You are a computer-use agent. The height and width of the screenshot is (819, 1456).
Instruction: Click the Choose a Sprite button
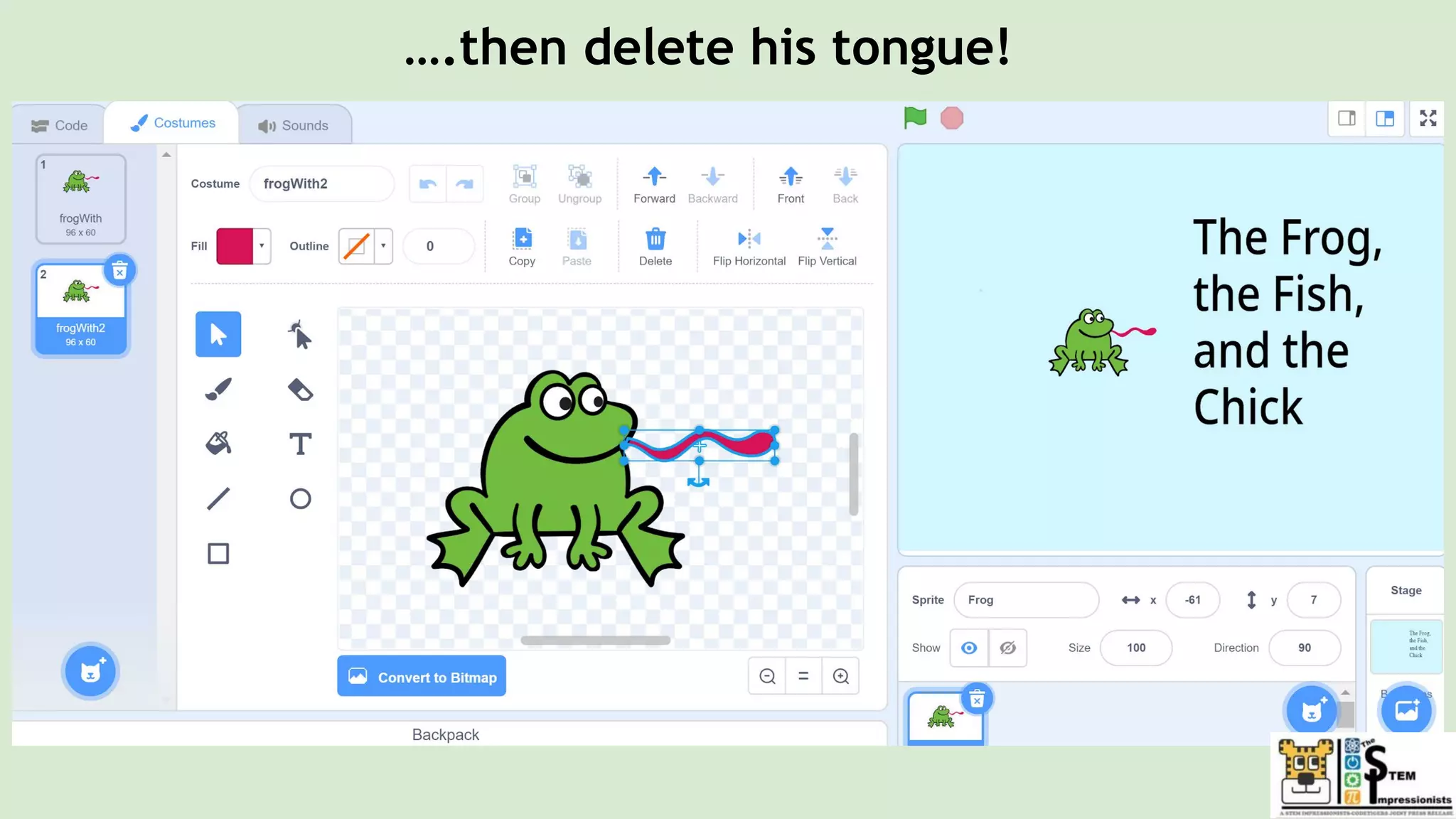click(1312, 710)
